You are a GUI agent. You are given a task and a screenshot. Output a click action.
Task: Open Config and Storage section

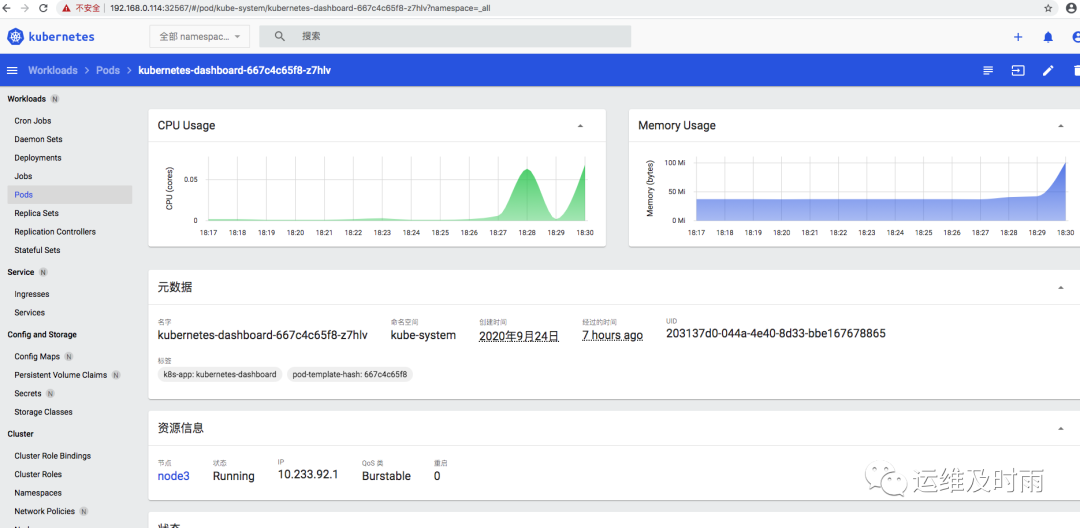pyautogui.click(x=42, y=335)
